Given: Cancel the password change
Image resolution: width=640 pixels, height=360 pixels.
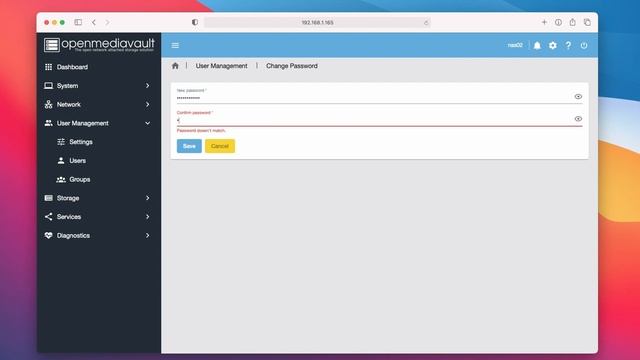Looking at the screenshot, I should pyautogui.click(x=220, y=146).
